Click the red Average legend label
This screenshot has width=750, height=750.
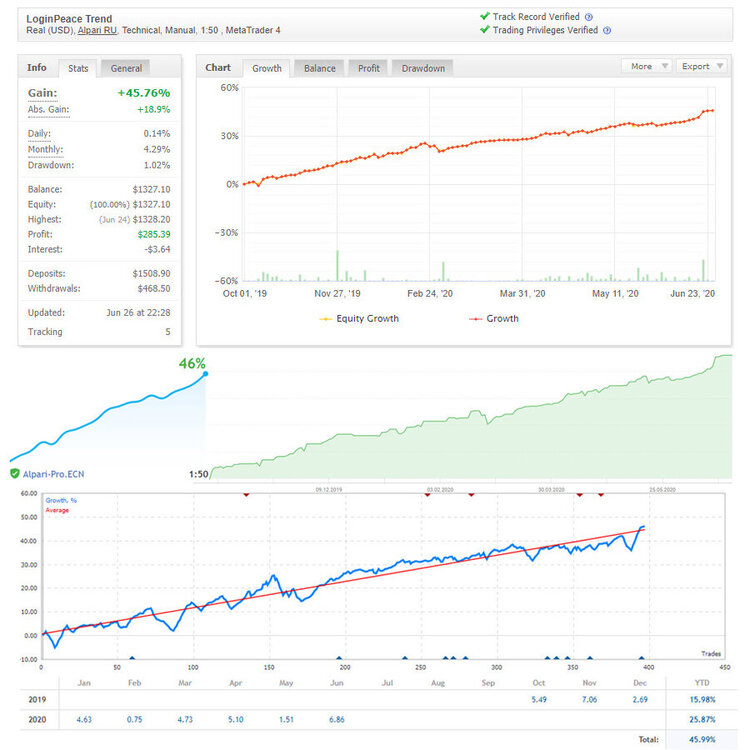tap(57, 510)
